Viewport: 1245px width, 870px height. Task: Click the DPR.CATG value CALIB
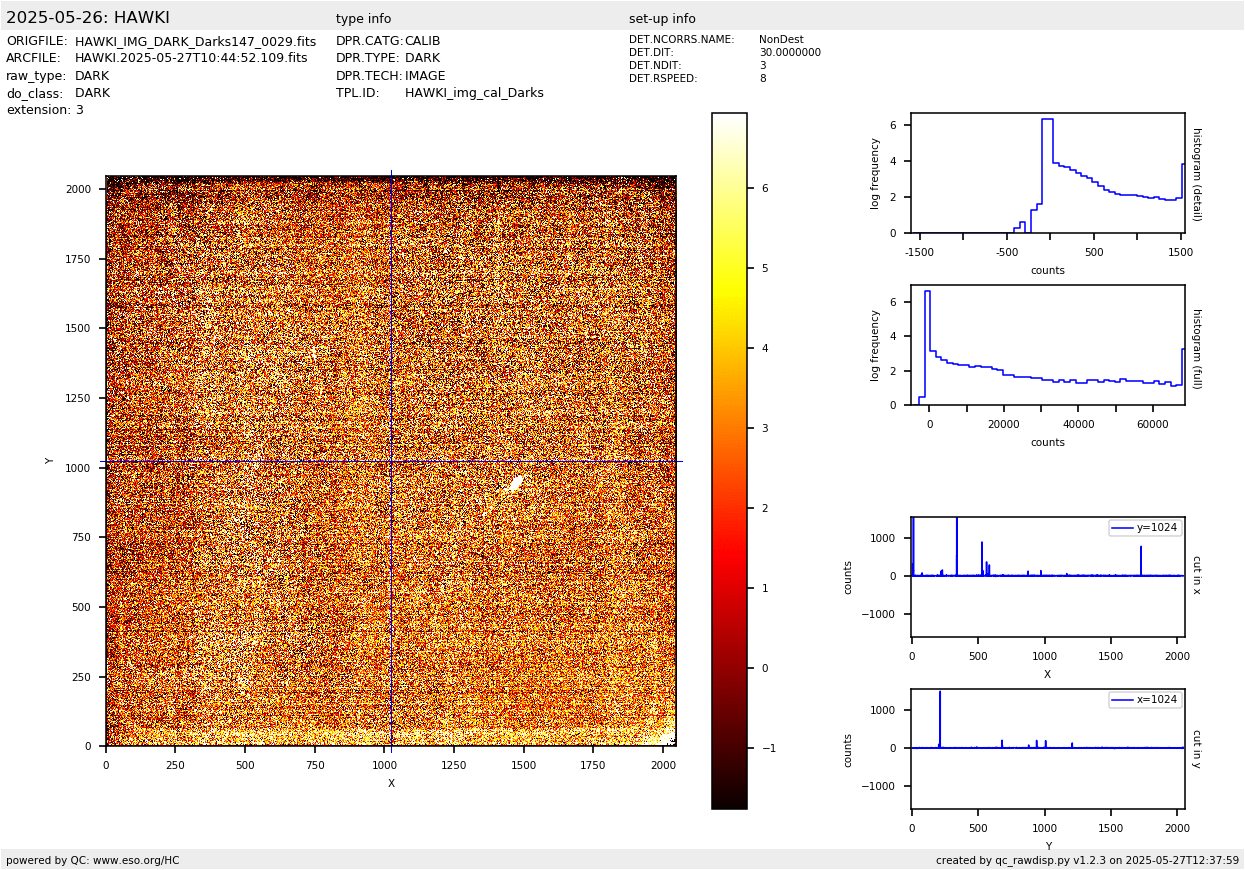click(422, 42)
